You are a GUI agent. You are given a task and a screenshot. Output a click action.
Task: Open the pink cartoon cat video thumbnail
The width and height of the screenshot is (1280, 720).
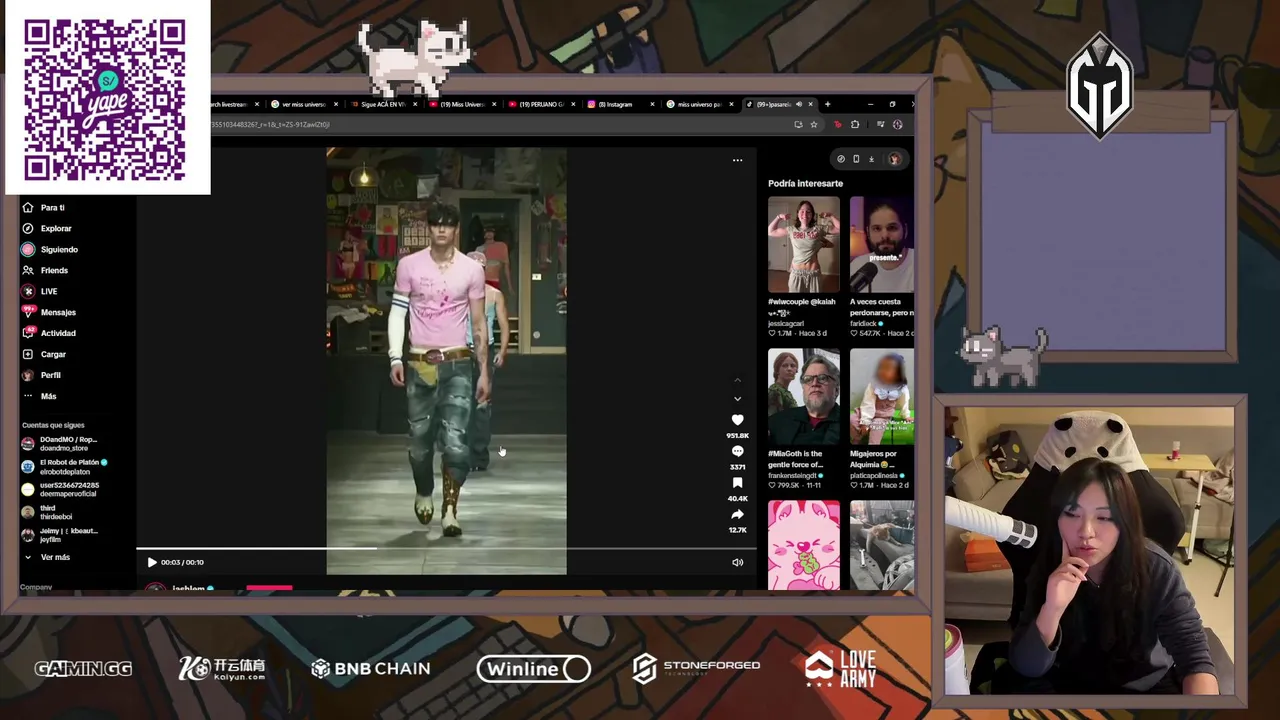804,546
